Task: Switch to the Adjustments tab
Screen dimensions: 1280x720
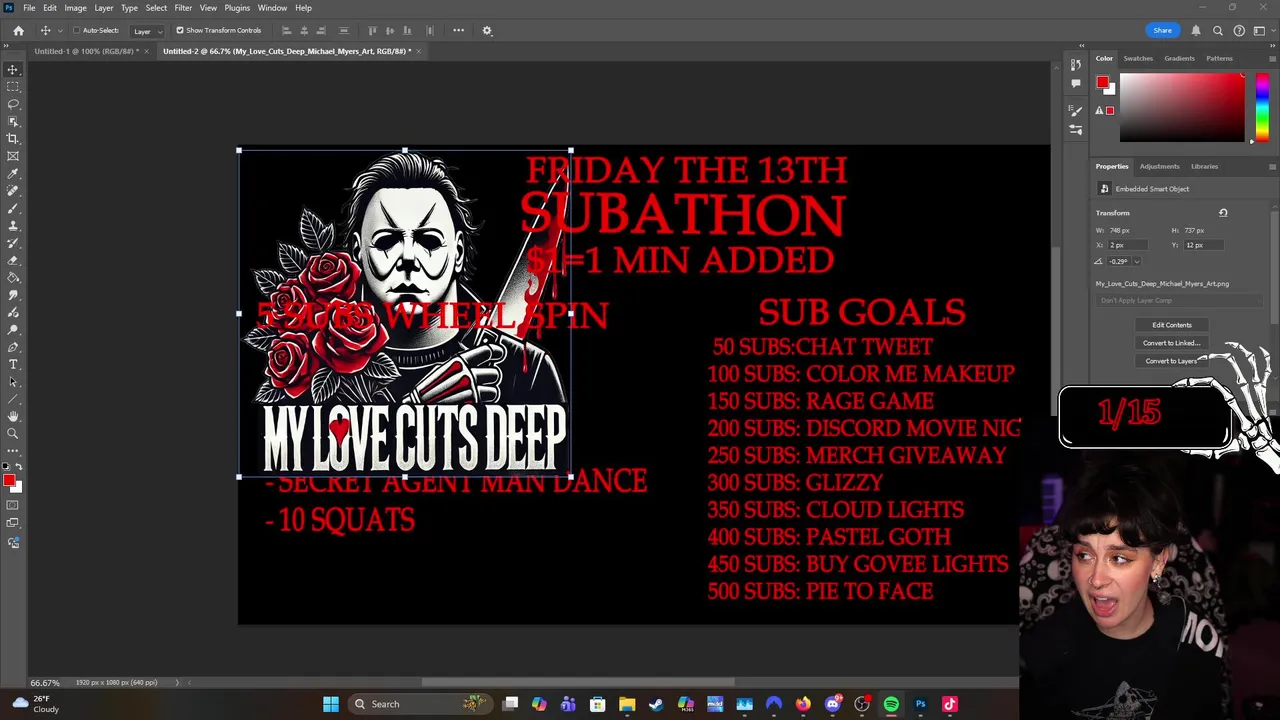Action: pos(1159,166)
